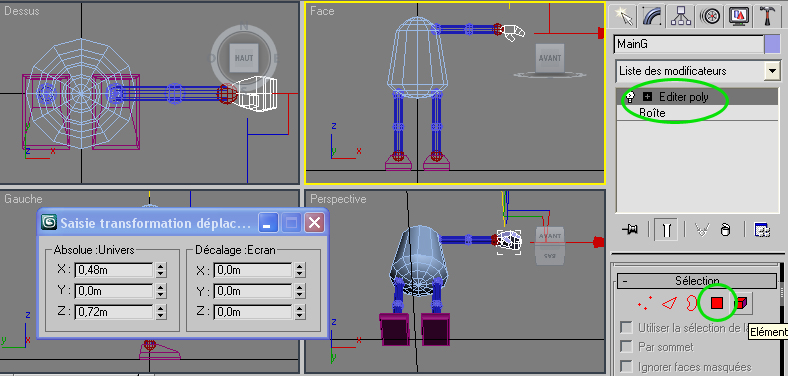Open the Display panel tab
Viewport: 788px width, 376px height.
[738, 16]
